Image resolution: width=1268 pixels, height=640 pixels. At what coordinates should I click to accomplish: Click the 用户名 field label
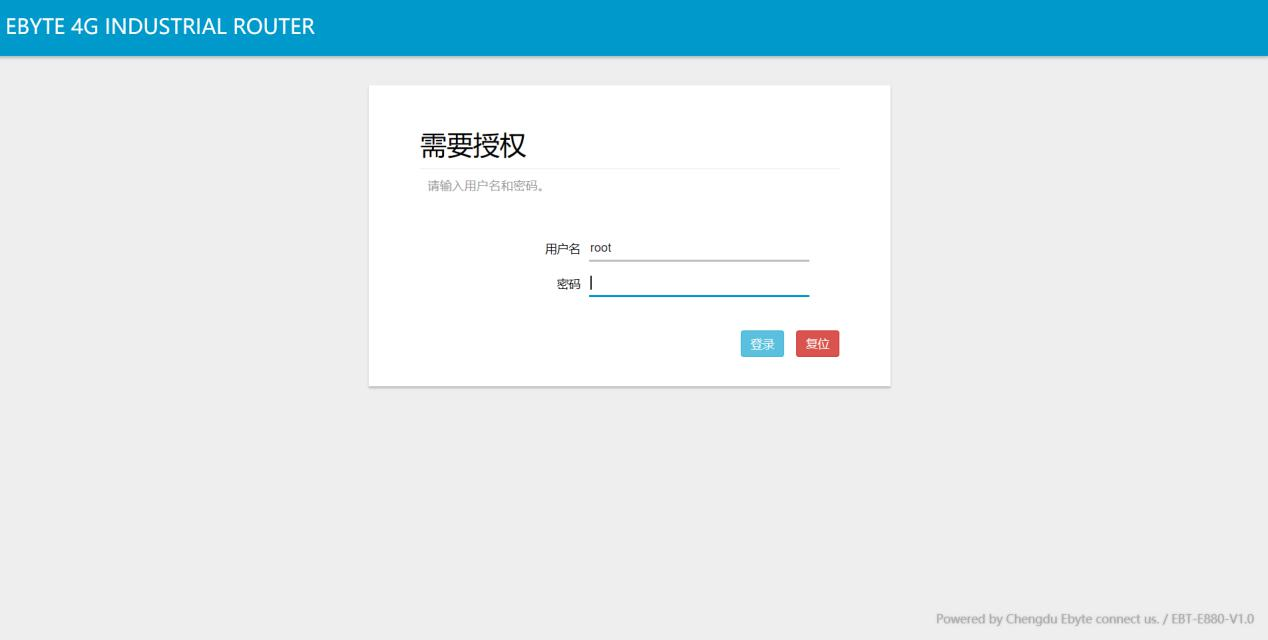click(x=562, y=249)
